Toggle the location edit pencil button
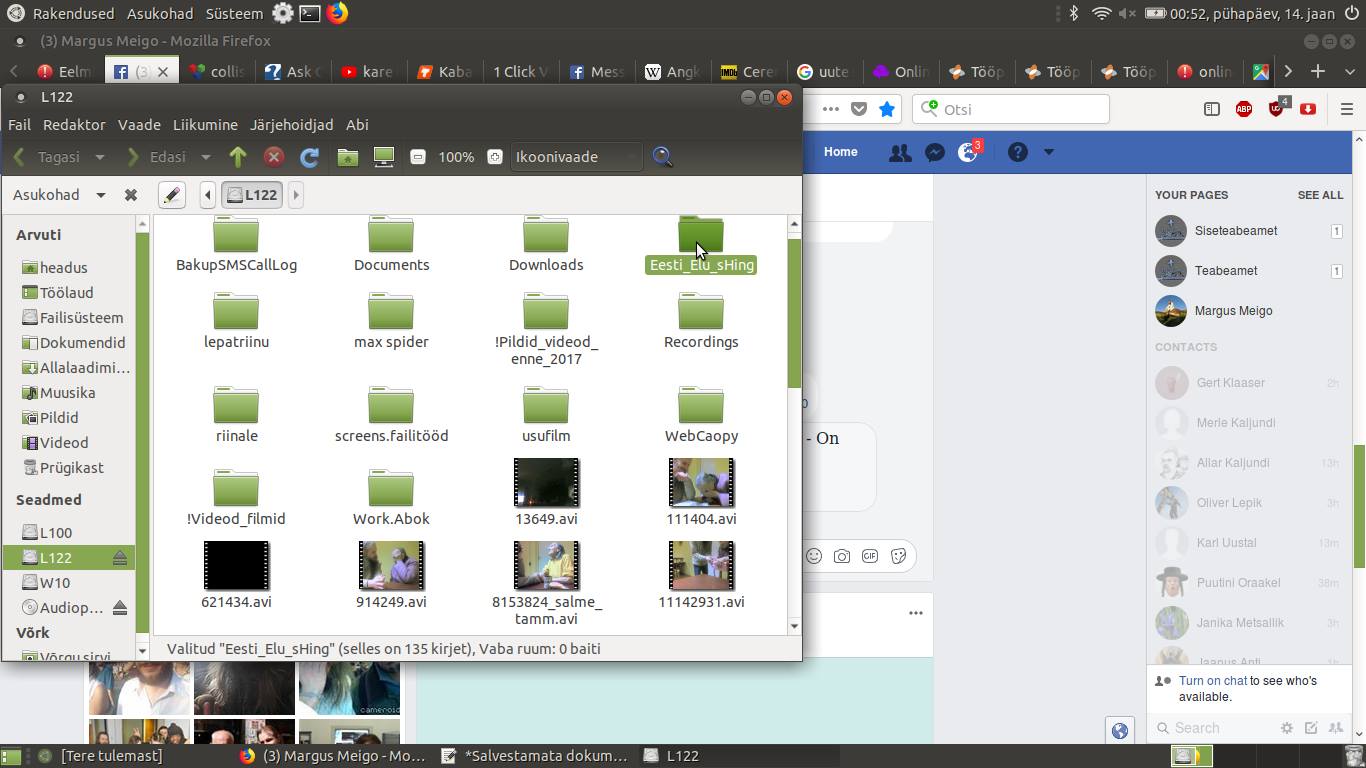Viewport: 1366px width, 768px height. tap(172, 195)
